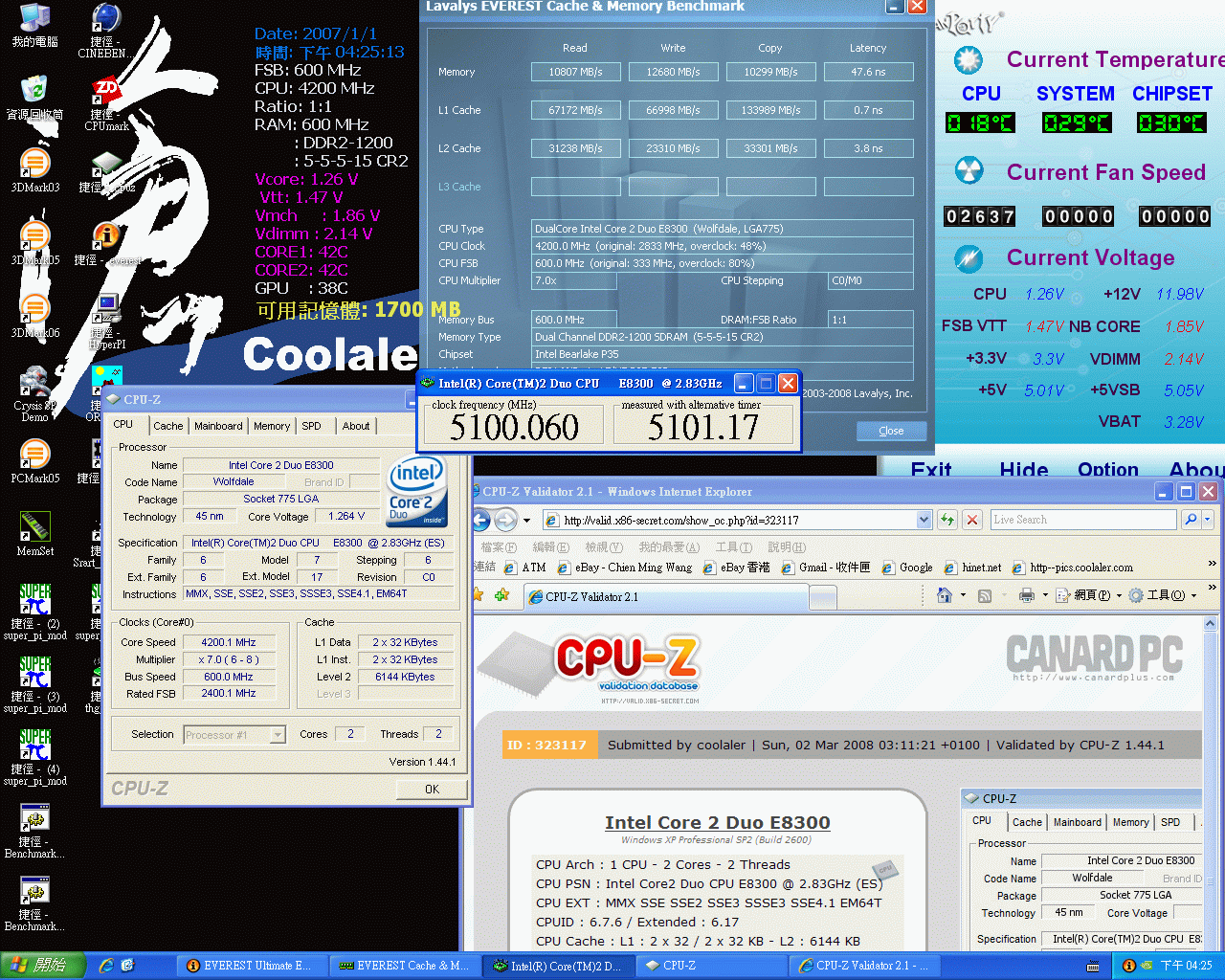Click the Live Search magnifier icon

pyautogui.click(x=1191, y=520)
